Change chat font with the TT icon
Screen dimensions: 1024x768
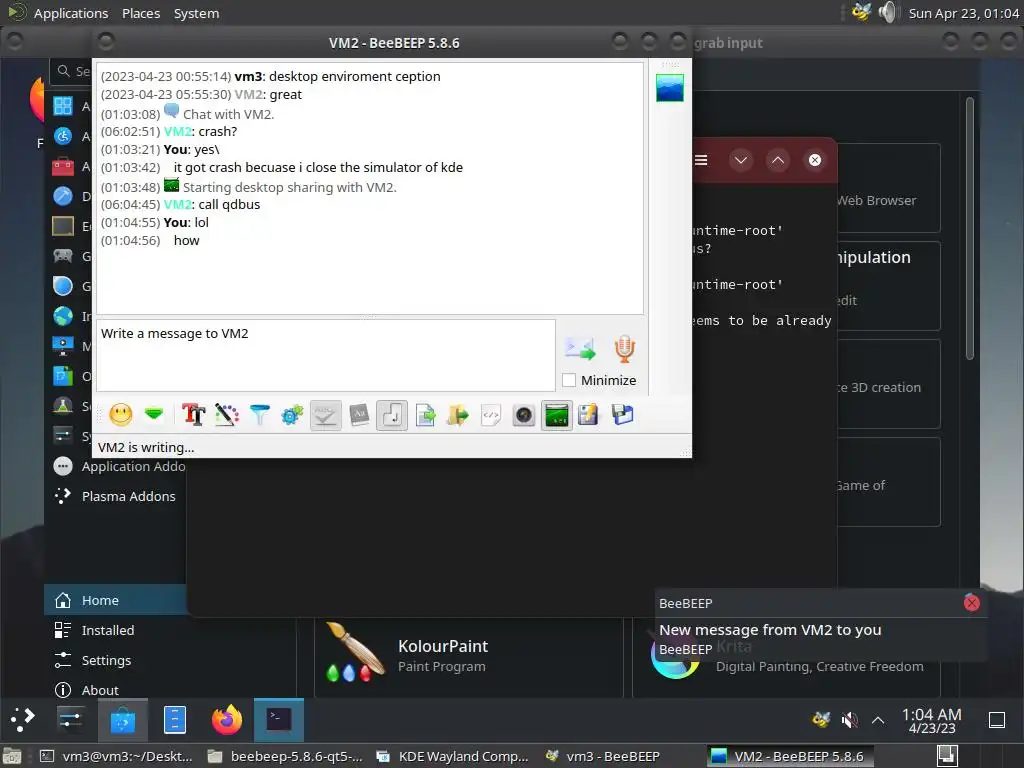(x=193, y=415)
